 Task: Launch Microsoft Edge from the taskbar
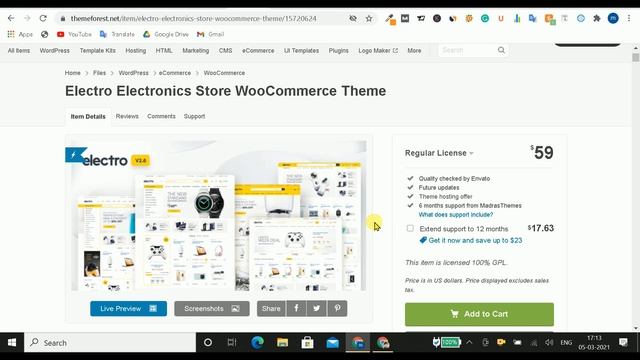257,342
